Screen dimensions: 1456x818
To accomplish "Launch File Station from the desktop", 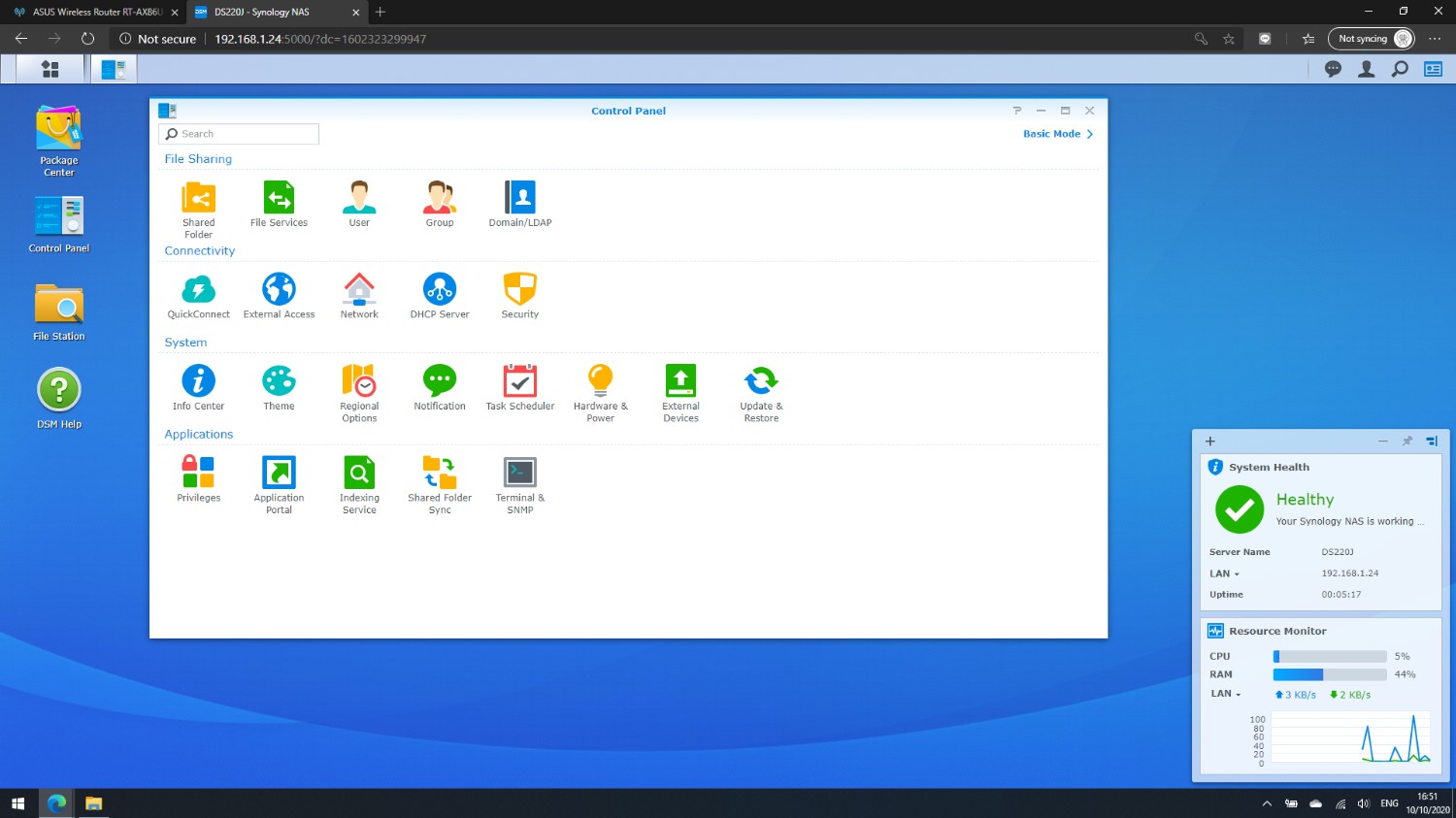I will [59, 312].
